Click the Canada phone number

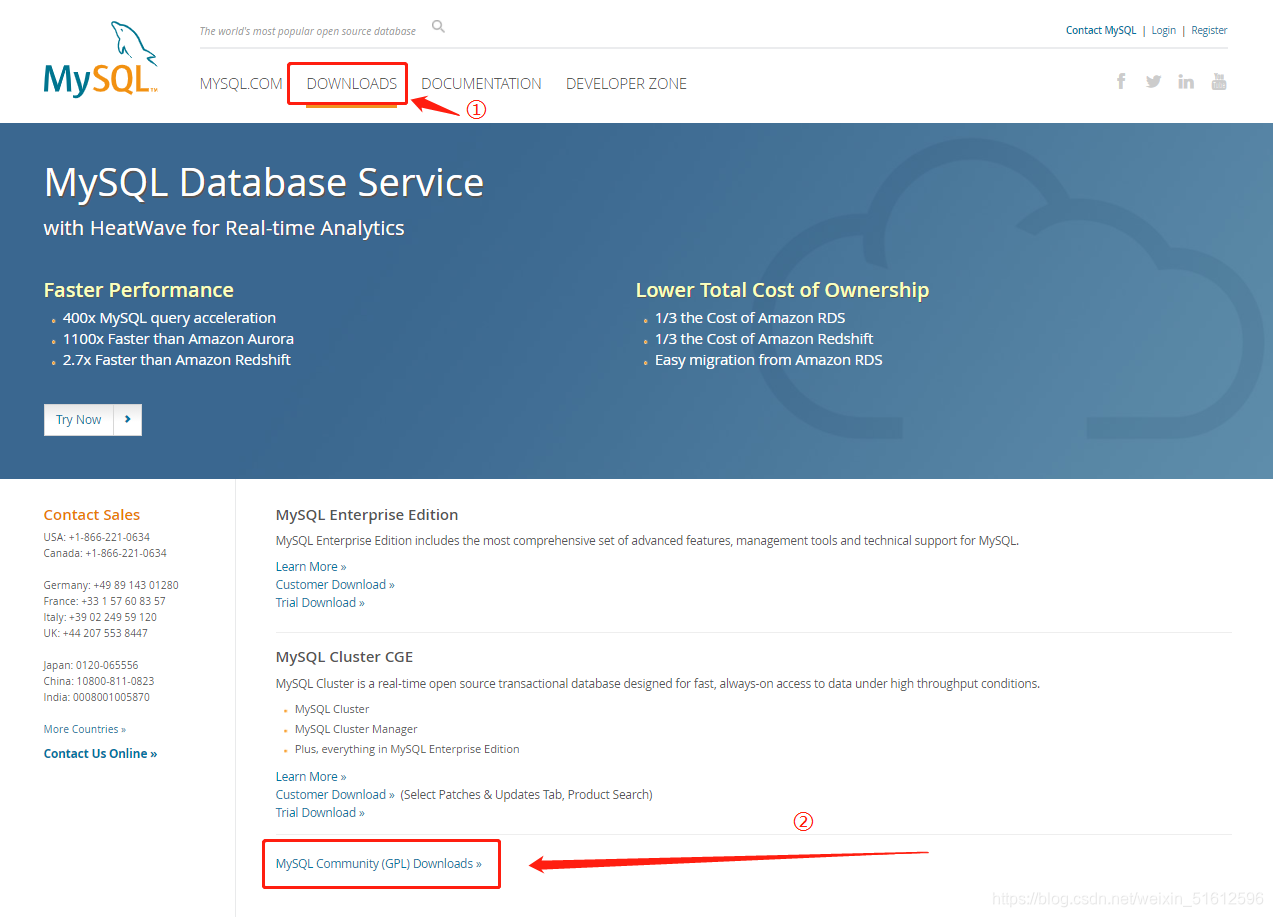[126, 553]
